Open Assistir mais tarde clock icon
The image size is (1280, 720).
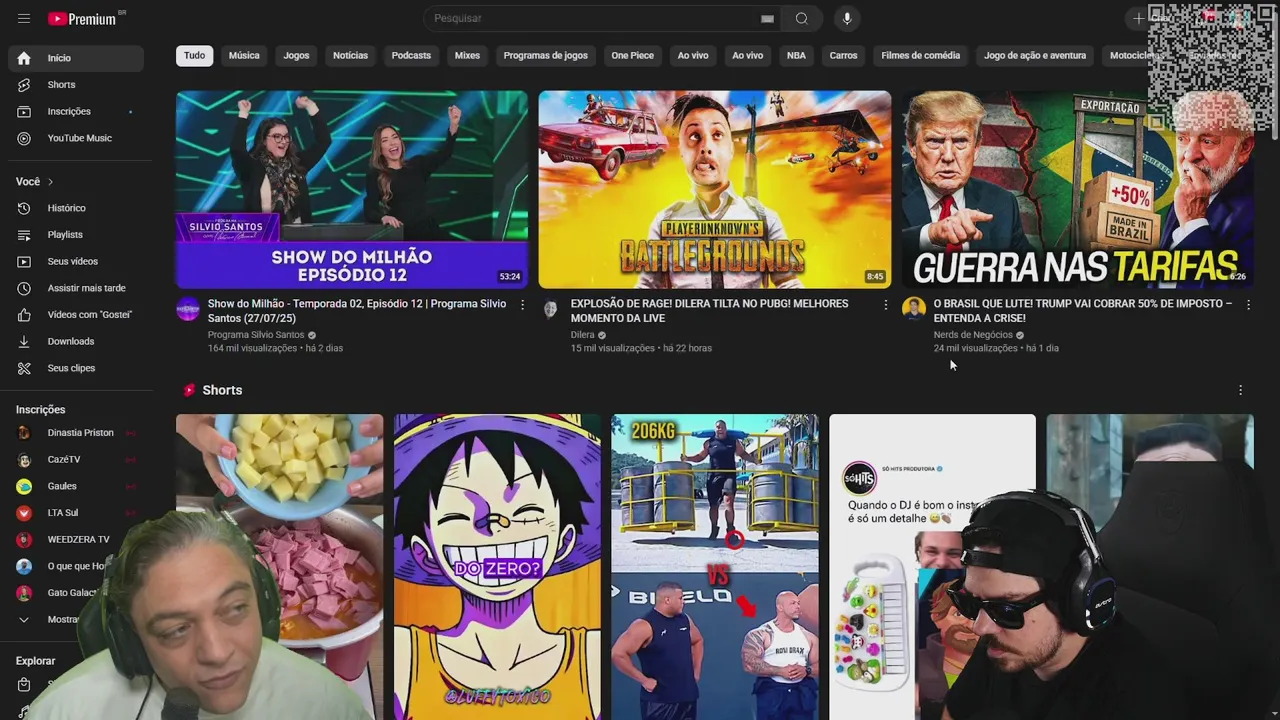pos(24,288)
